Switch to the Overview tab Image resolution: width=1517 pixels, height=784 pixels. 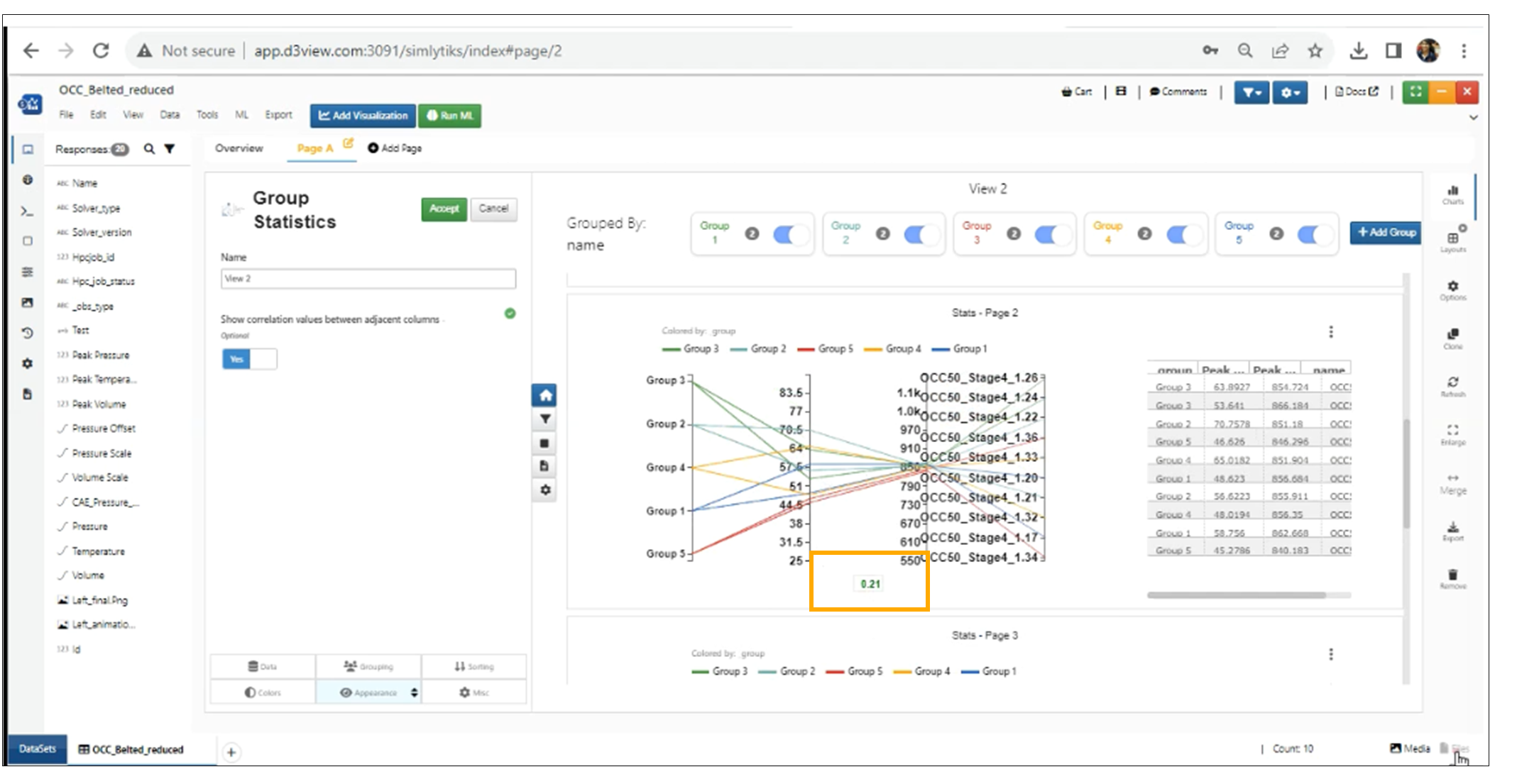tap(239, 148)
